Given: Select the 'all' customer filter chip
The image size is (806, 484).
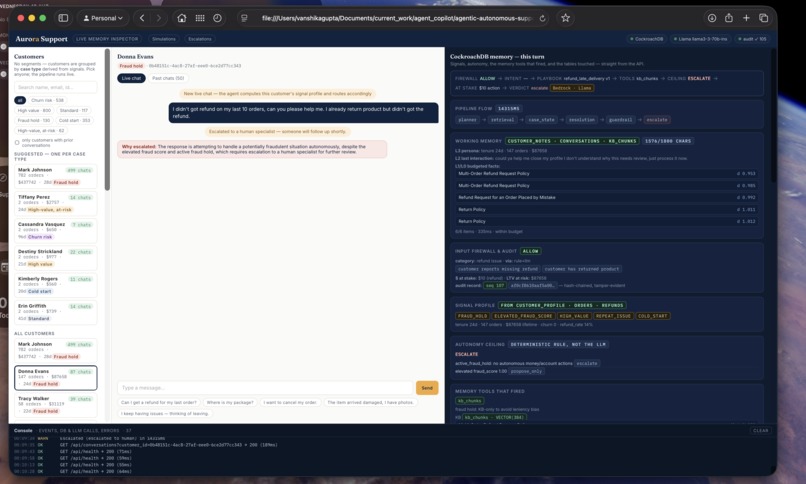Looking at the screenshot, I should (20, 100).
